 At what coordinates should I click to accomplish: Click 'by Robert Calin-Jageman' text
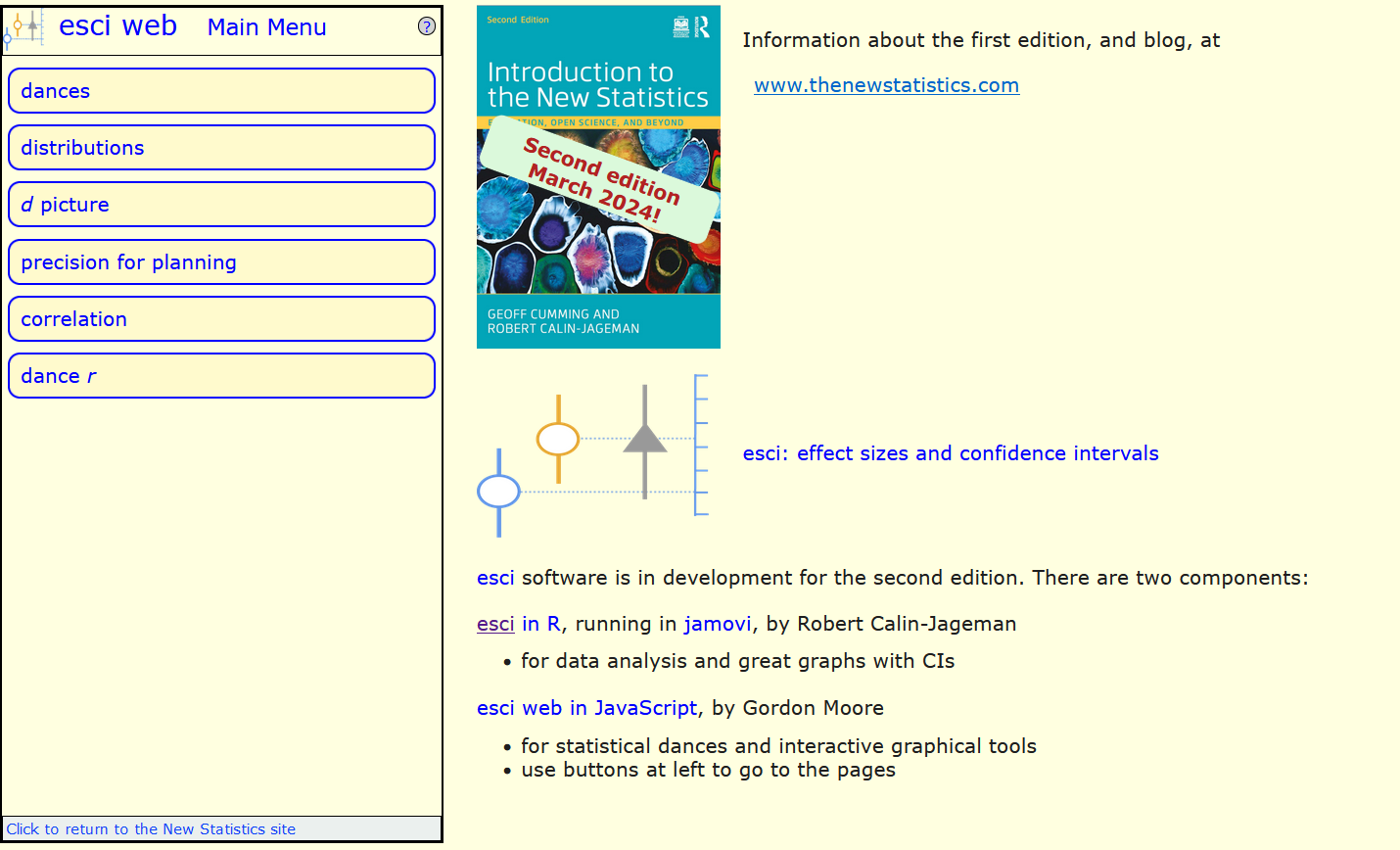891,624
